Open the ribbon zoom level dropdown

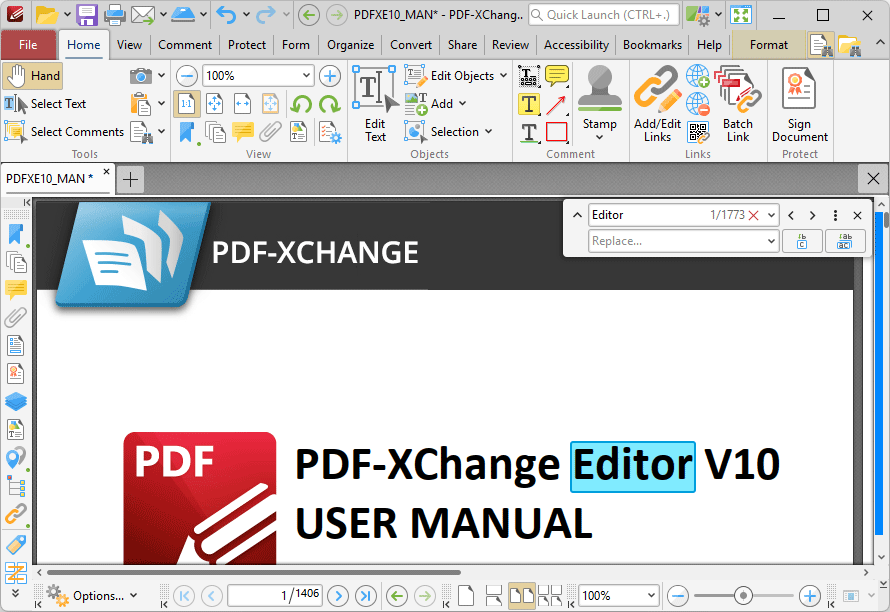[x=306, y=76]
